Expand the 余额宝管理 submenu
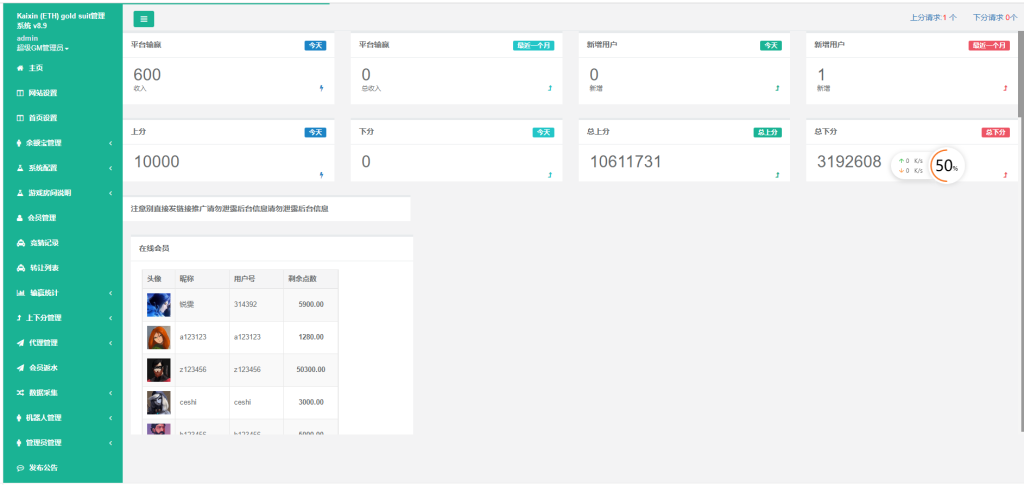Image resolution: width=1024 pixels, height=485 pixels. point(110,143)
